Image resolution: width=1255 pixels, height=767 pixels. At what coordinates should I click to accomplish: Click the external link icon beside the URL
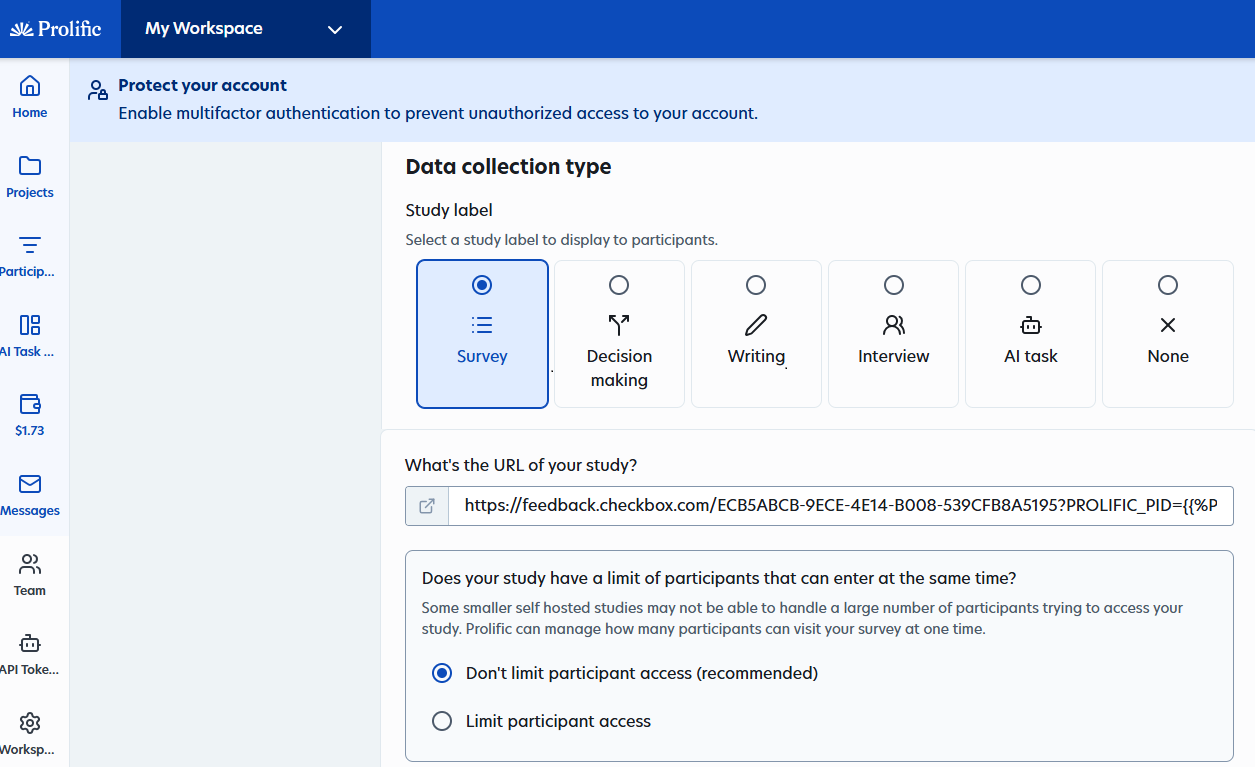click(427, 506)
